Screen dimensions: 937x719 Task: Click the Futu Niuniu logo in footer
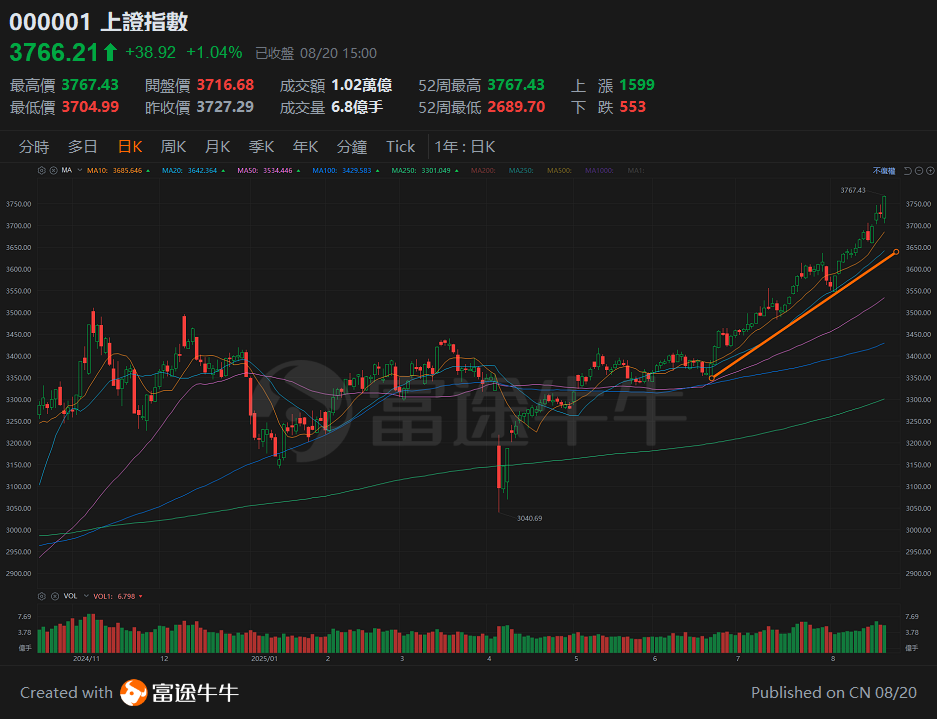click(178, 692)
